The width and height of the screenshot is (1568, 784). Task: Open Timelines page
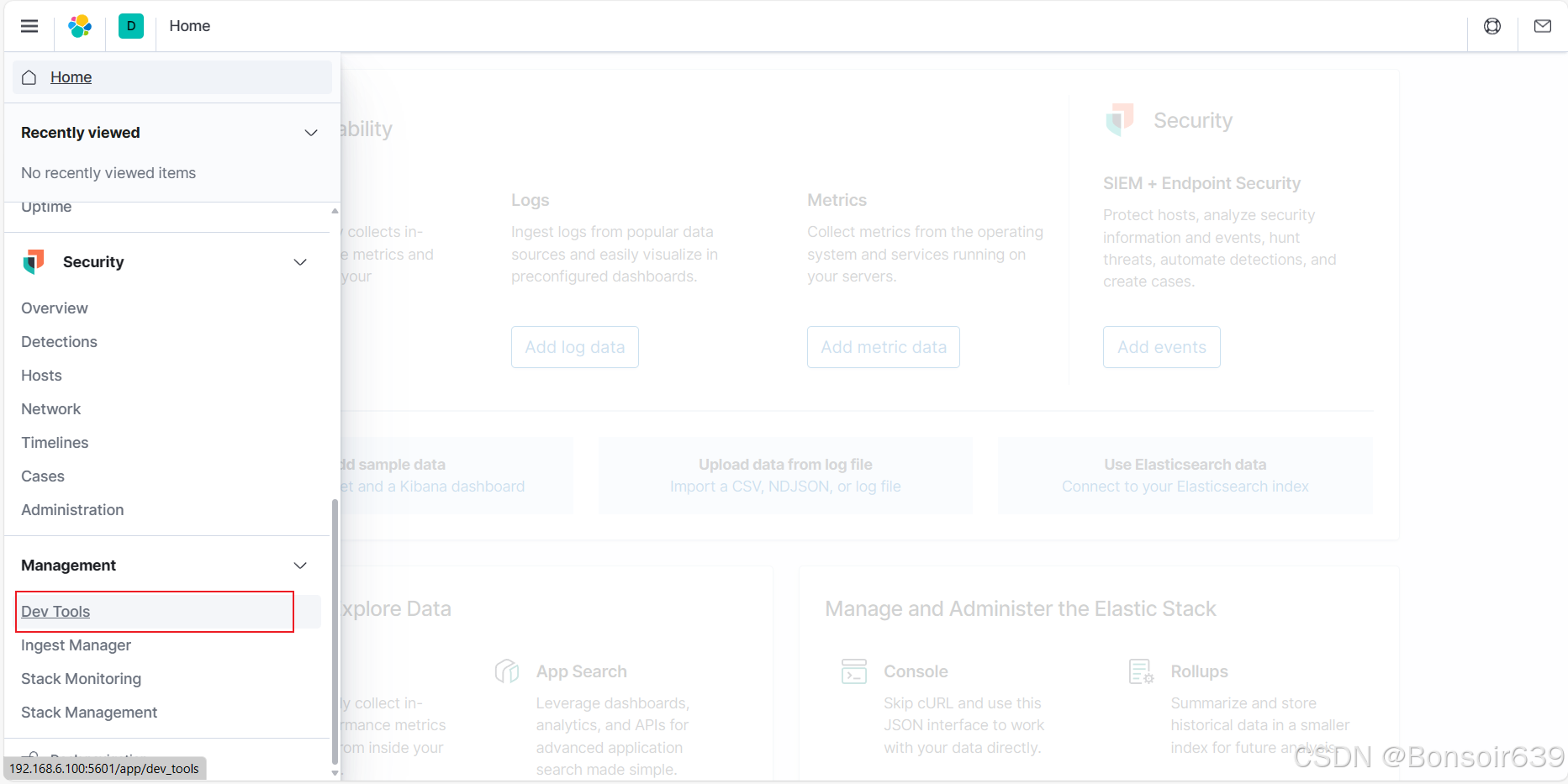coord(55,443)
